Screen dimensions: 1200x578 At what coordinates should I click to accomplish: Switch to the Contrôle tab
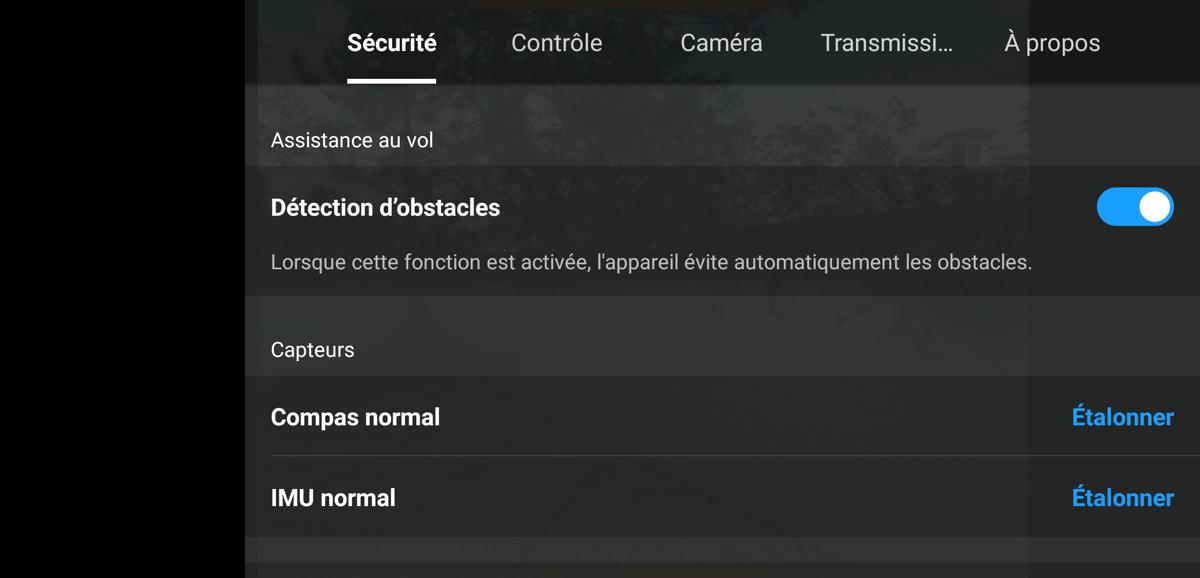tap(556, 43)
